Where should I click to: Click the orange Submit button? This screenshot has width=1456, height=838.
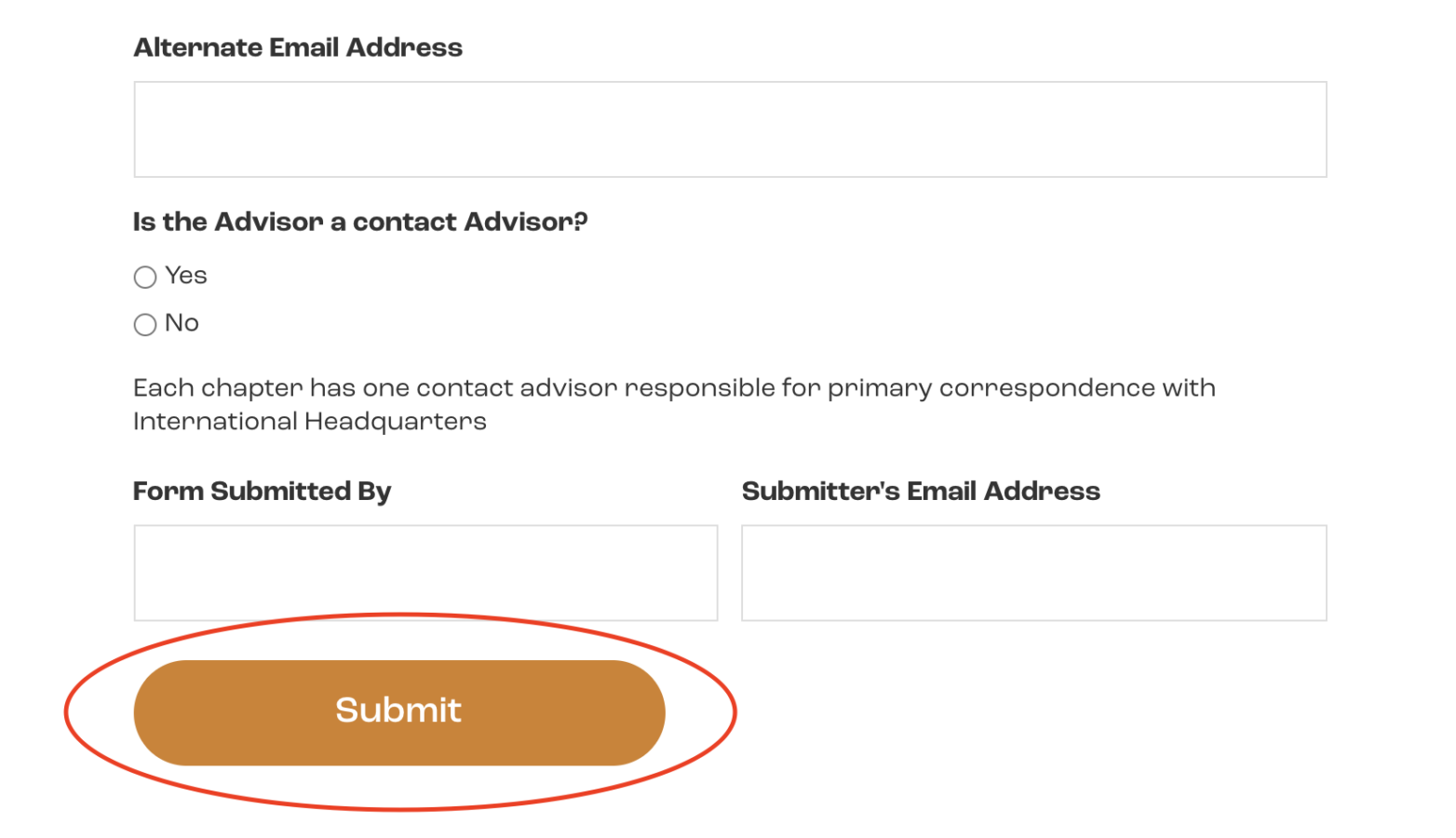tap(399, 712)
